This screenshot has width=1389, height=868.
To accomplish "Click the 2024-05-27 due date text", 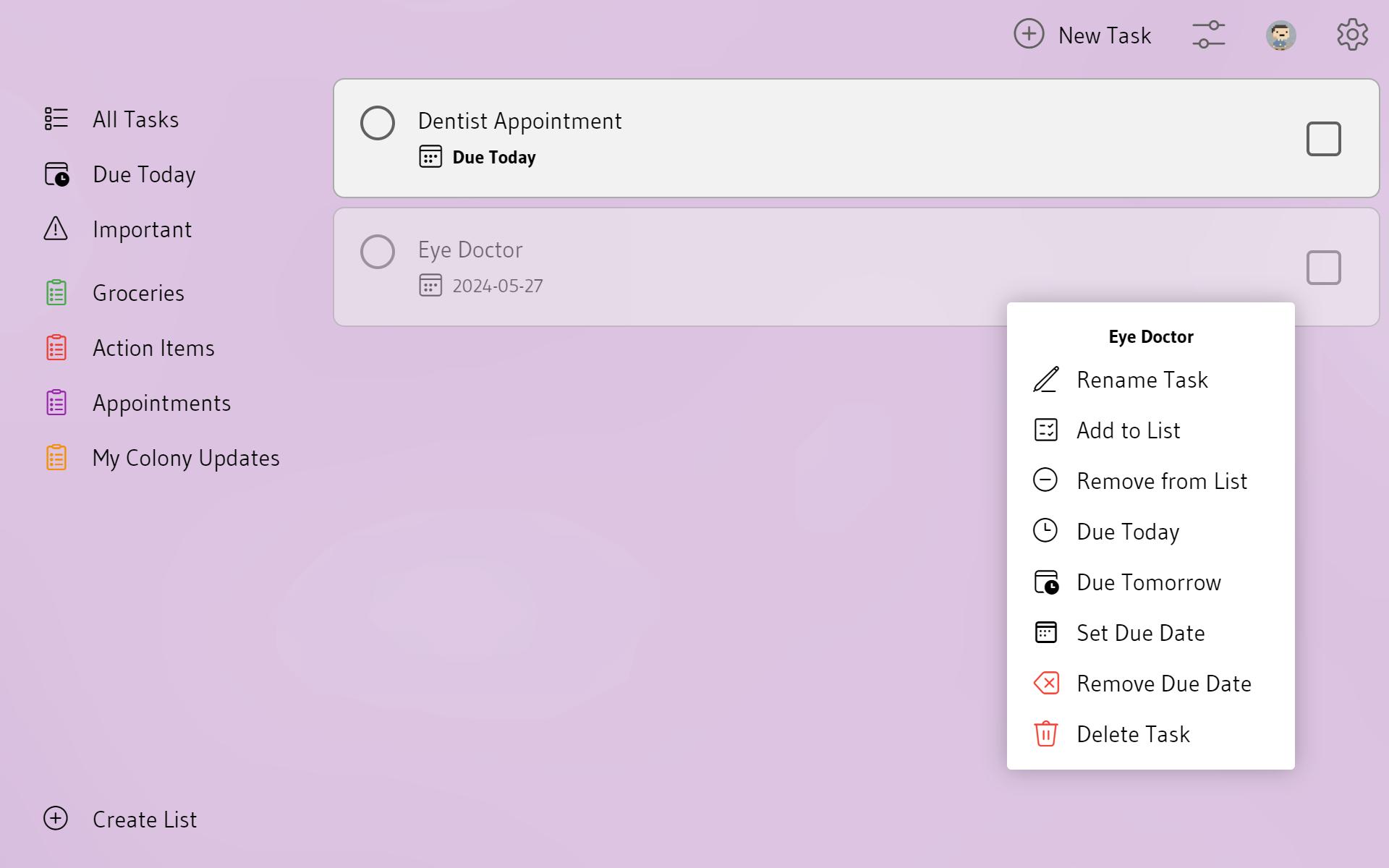I will pos(498,286).
